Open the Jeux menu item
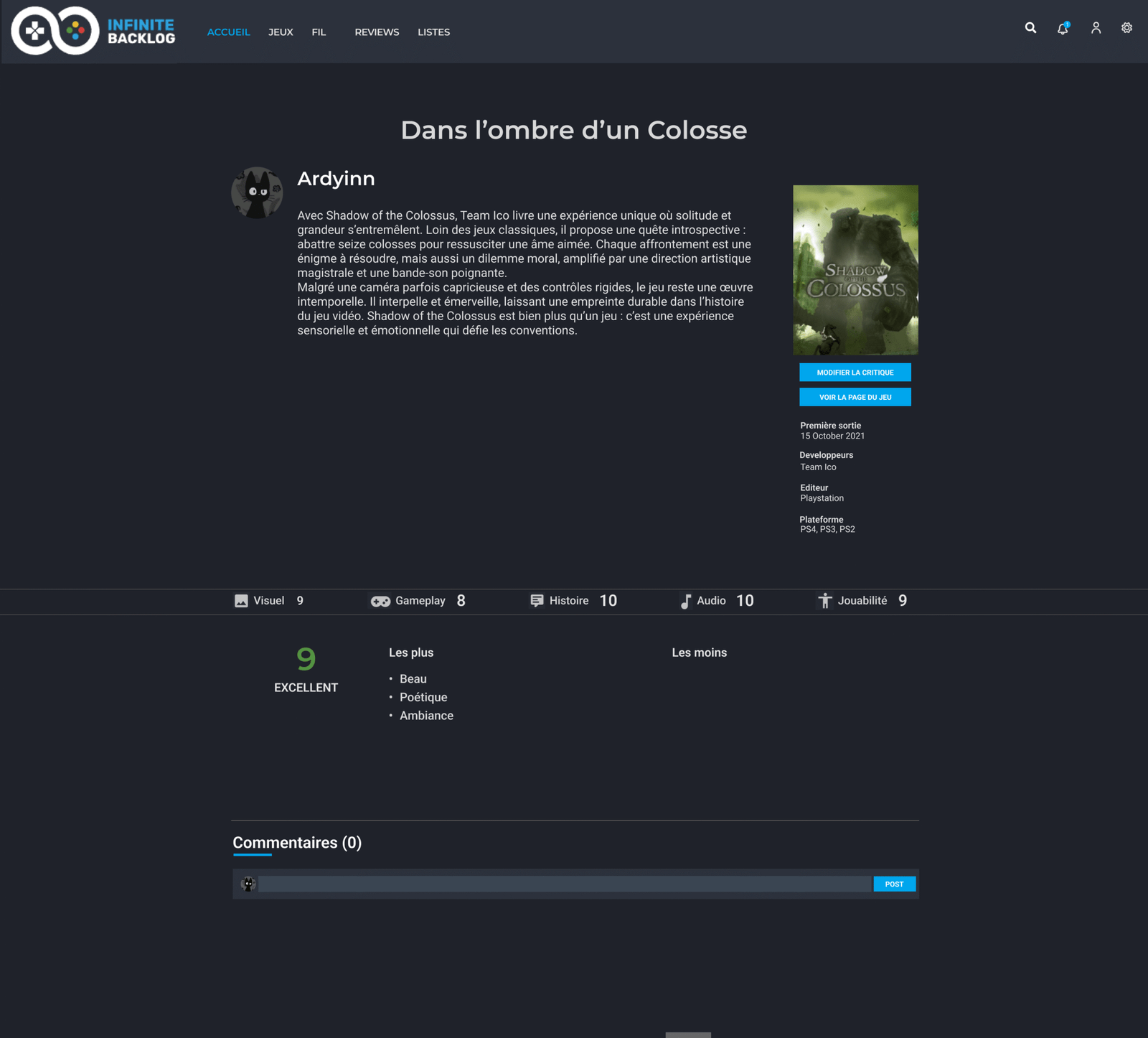1148x1038 pixels. [x=281, y=32]
